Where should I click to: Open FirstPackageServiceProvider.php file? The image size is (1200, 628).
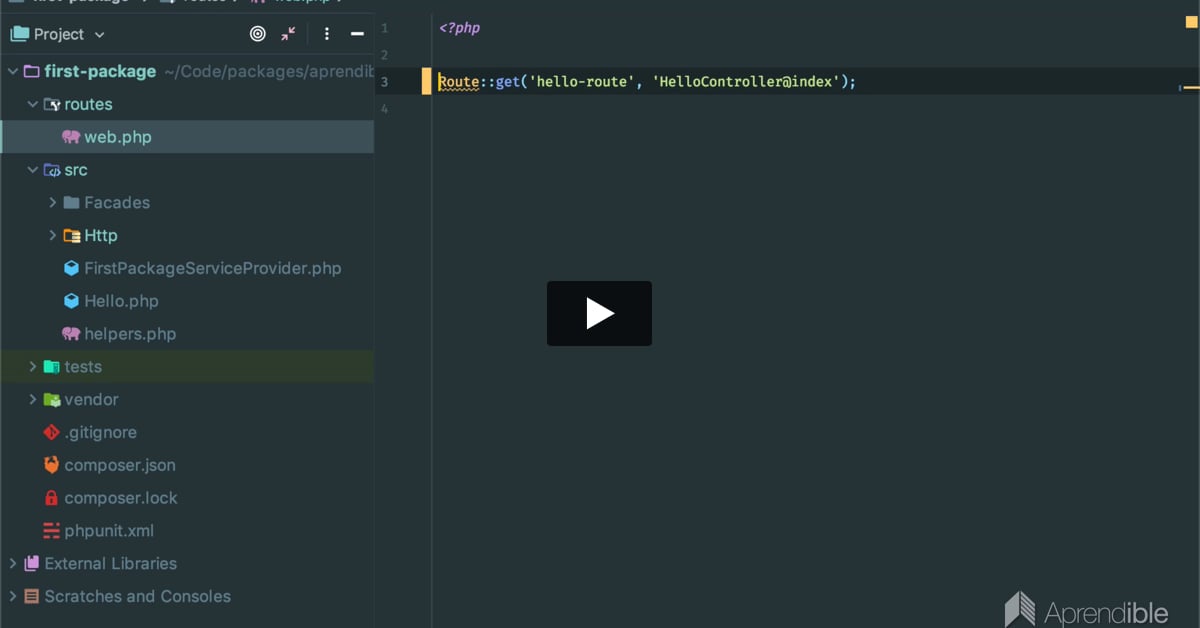tap(212, 268)
